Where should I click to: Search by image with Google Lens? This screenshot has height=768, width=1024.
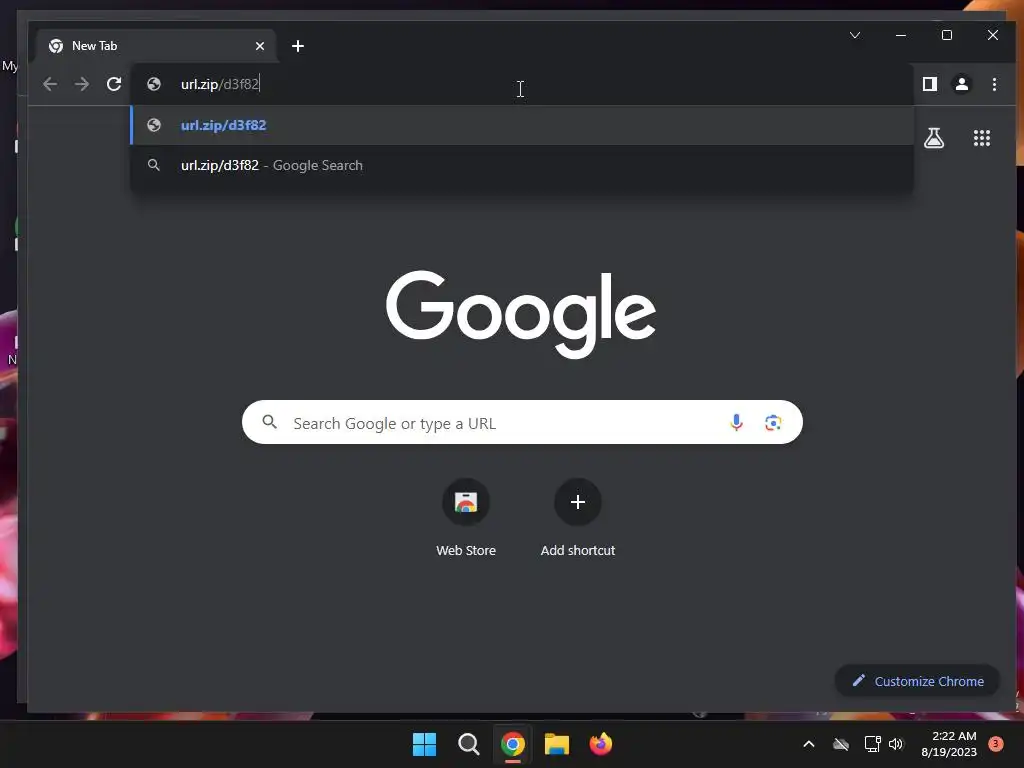[773, 423]
